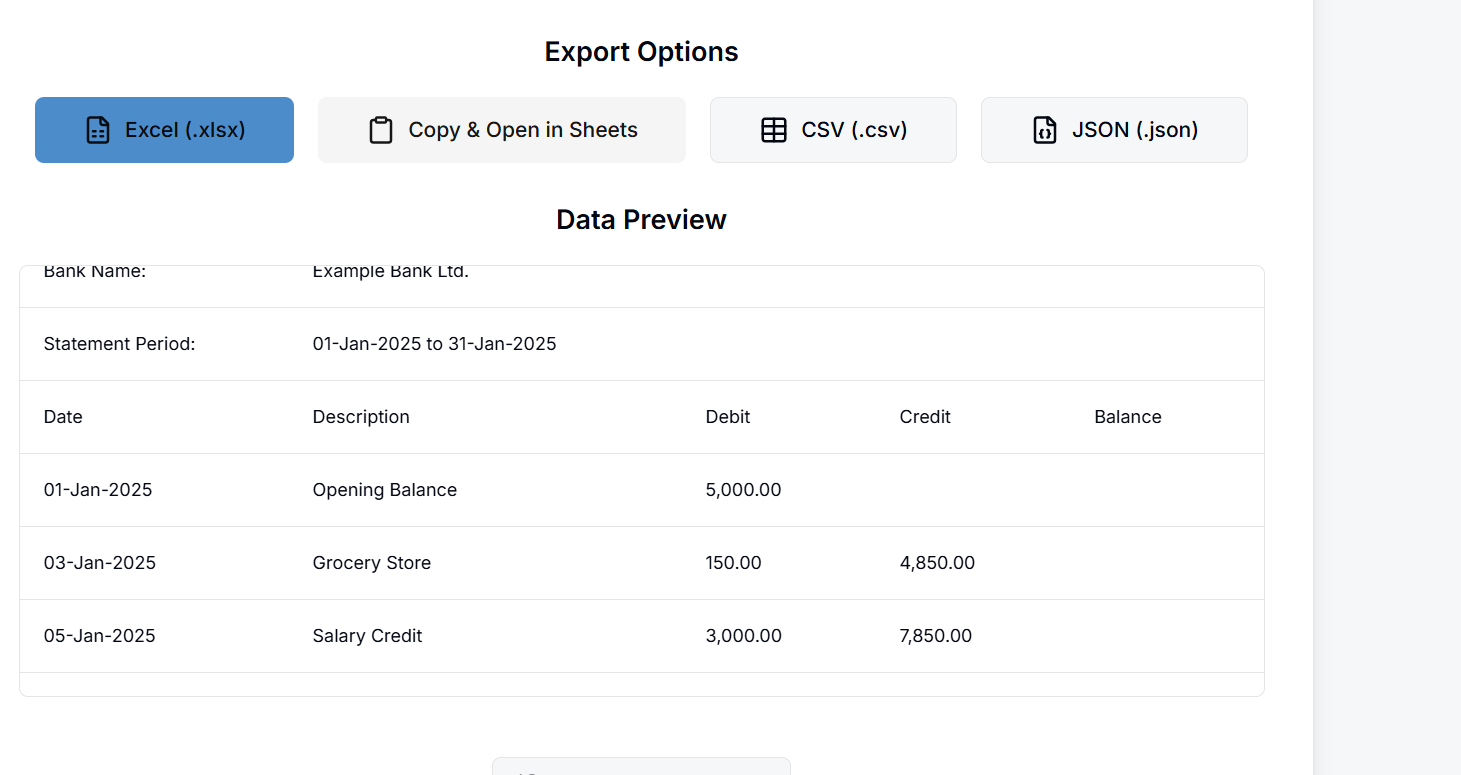Click the scrollbar area on the right edge

point(1387,388)
